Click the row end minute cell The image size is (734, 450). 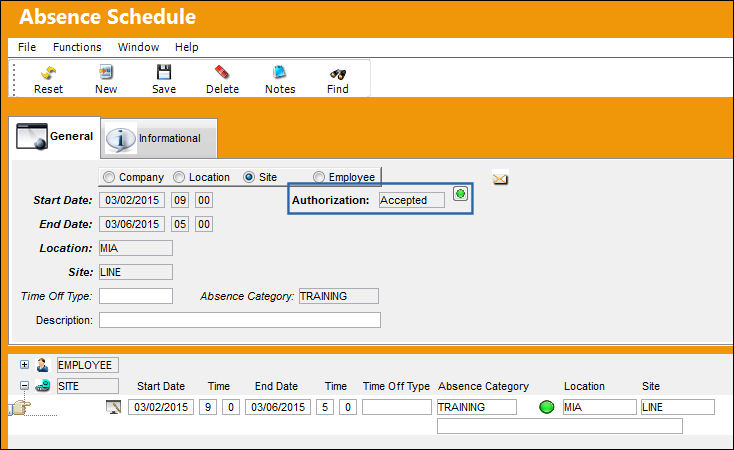pos(348,407)
